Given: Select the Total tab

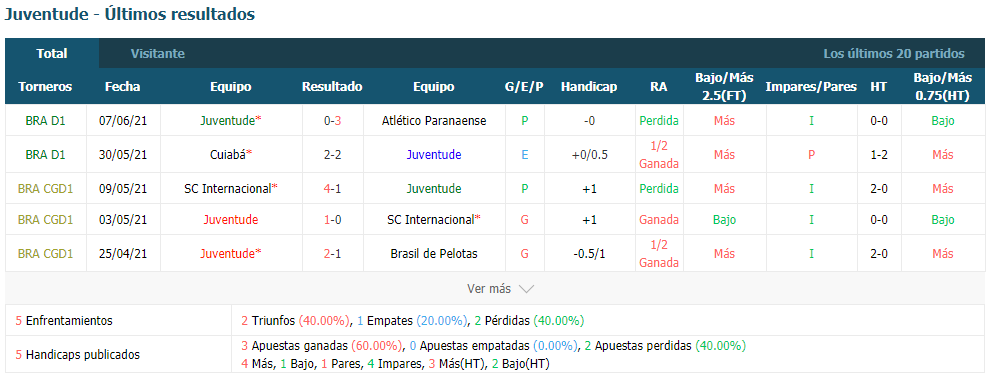Looking at the screenshot, I should 52,54.
